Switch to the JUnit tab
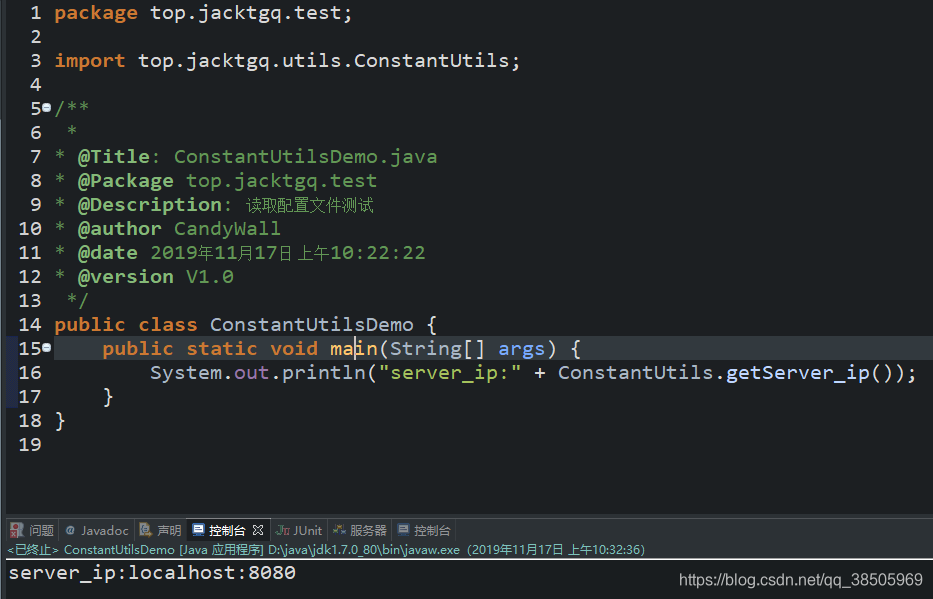Image resolution: width=933 pixels, height=599 pixels. [x=299, y=530]
